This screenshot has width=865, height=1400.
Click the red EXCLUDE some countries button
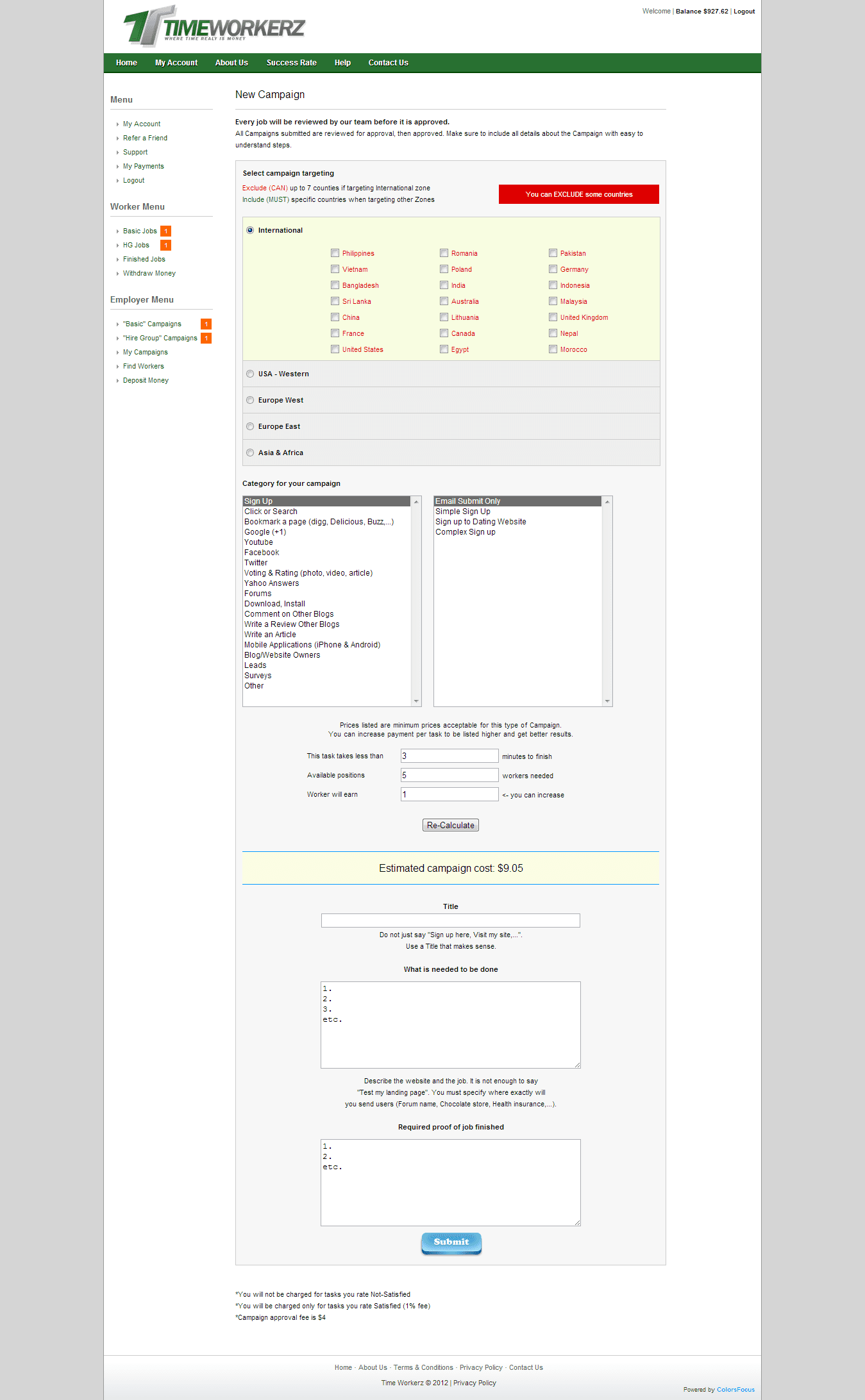[x=579, y=194]
